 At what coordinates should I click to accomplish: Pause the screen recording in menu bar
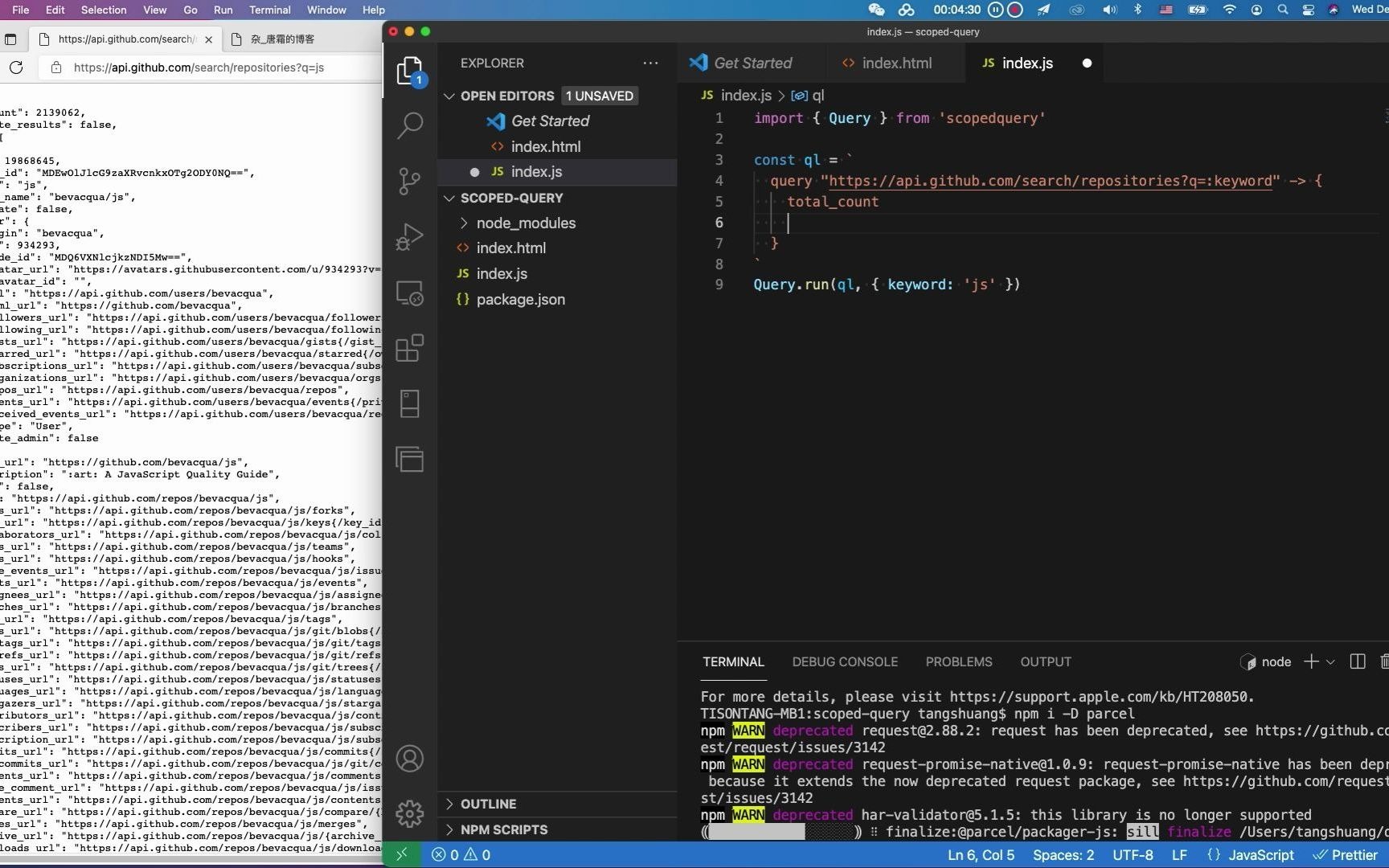click(995, 10)
